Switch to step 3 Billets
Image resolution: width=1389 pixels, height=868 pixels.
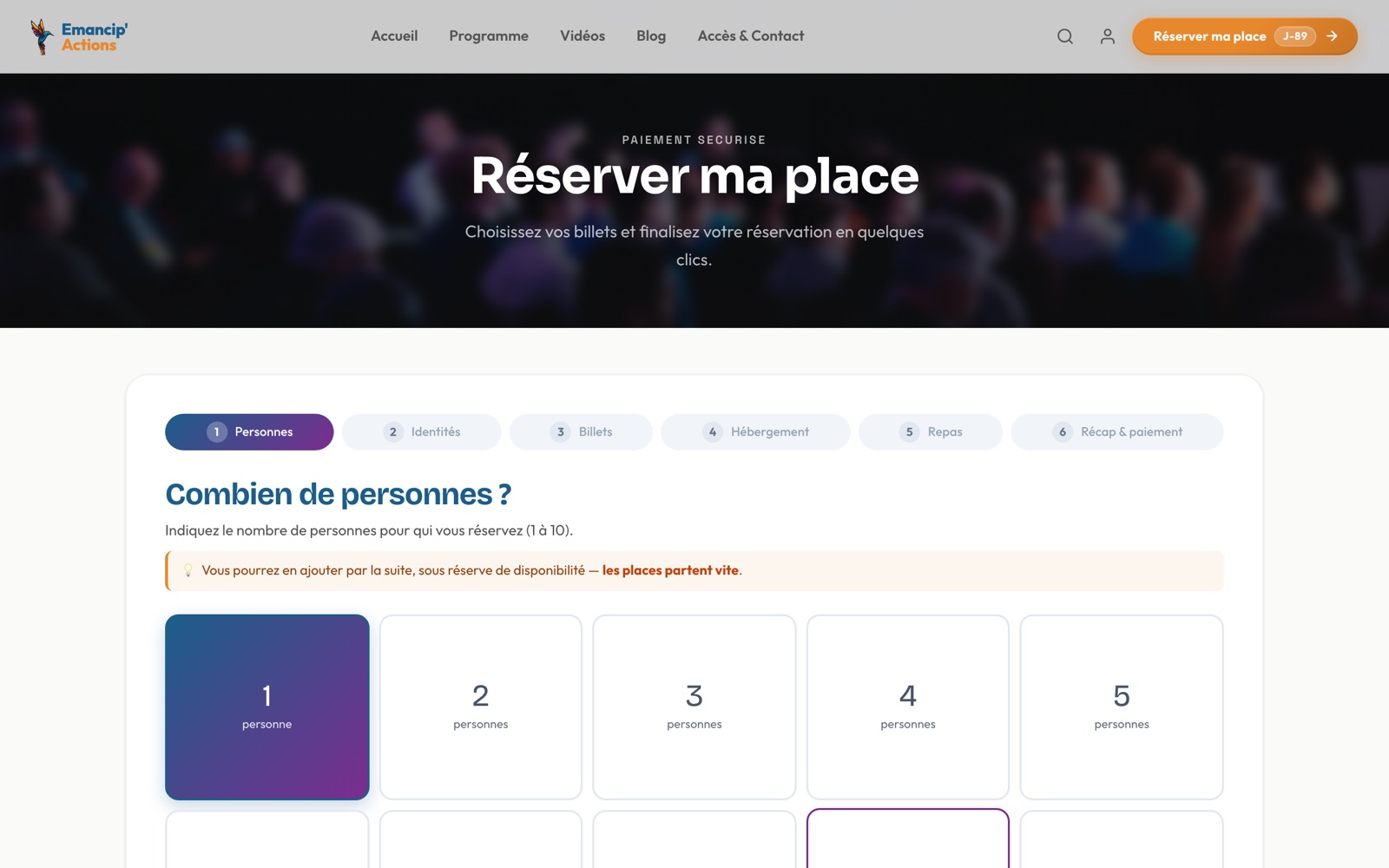pos(581,432)
